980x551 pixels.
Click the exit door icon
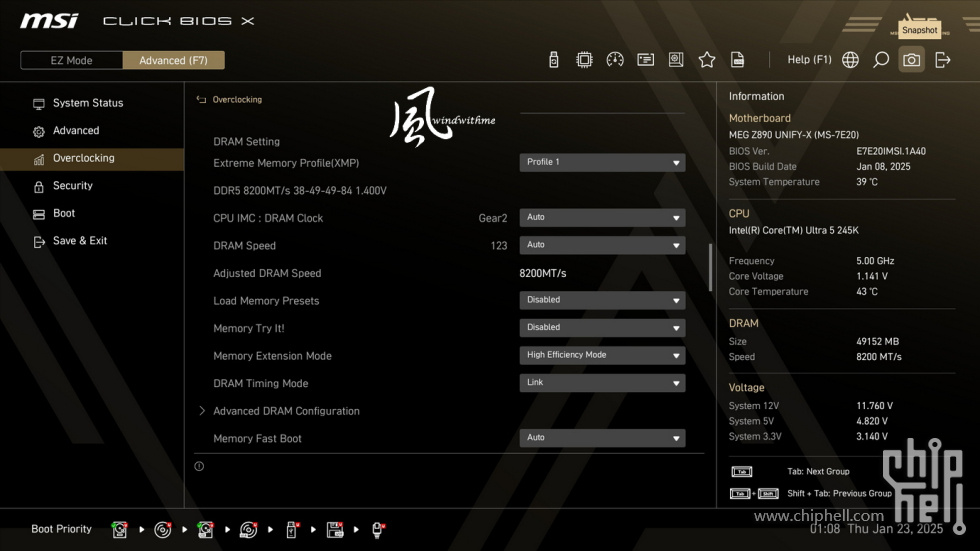(x=942, y=60)
